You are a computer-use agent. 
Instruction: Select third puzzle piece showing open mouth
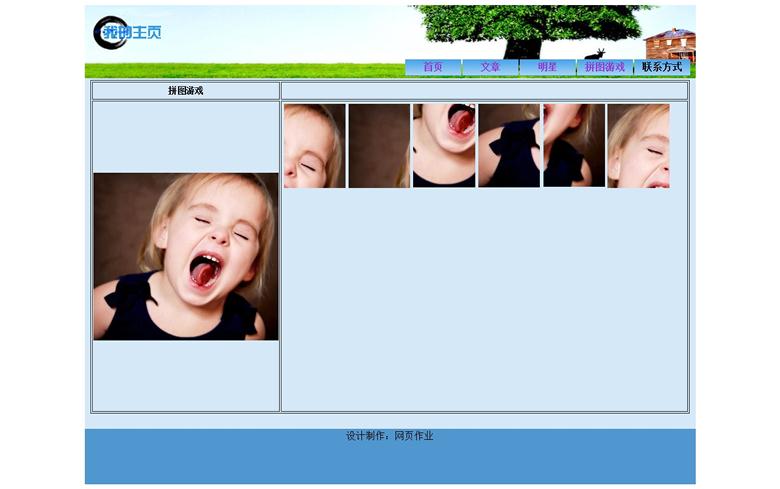tap(444, 146)
